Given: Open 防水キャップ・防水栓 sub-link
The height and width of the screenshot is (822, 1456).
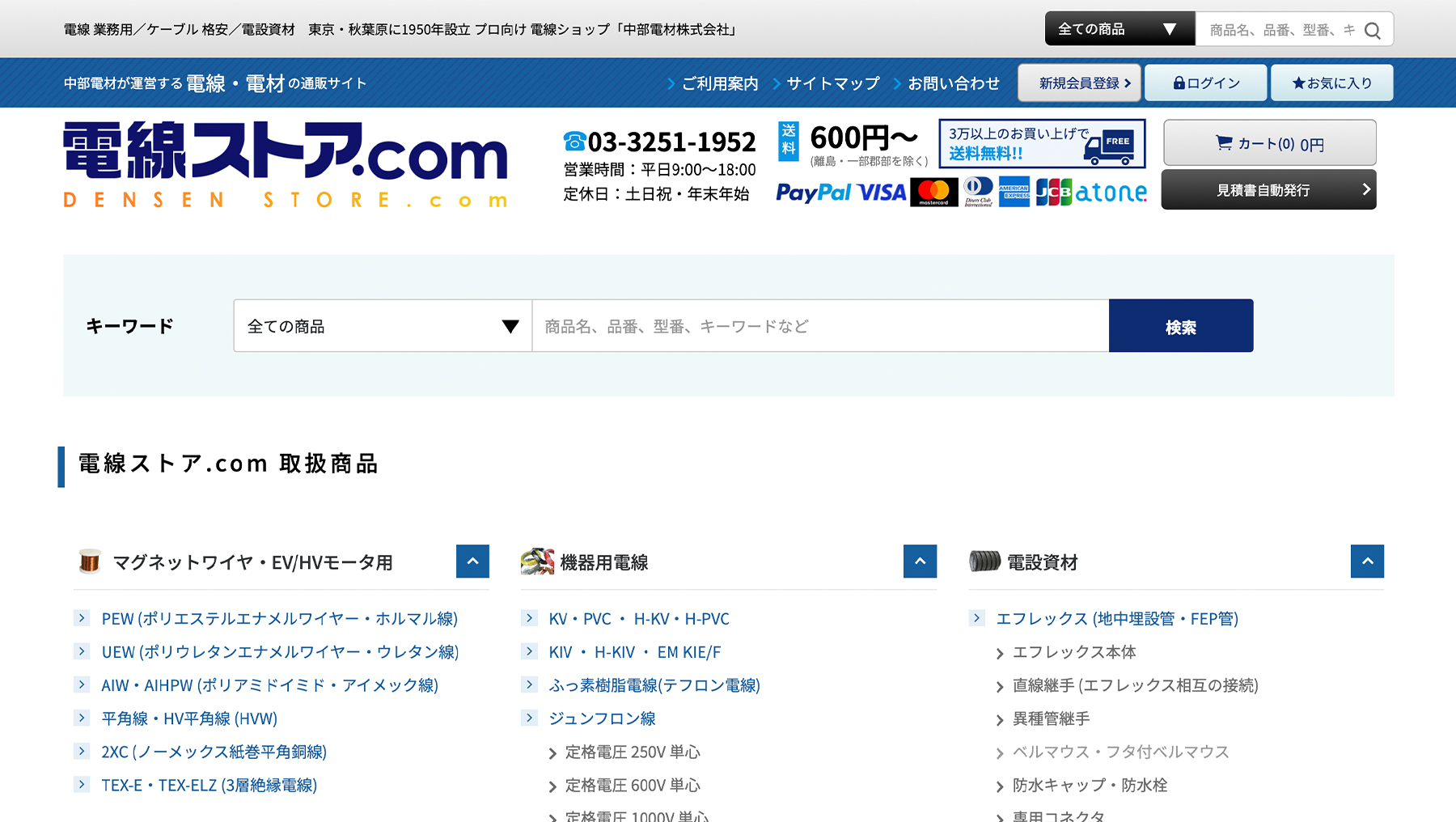Looking at the screenshot, I should click(1090, 785).
